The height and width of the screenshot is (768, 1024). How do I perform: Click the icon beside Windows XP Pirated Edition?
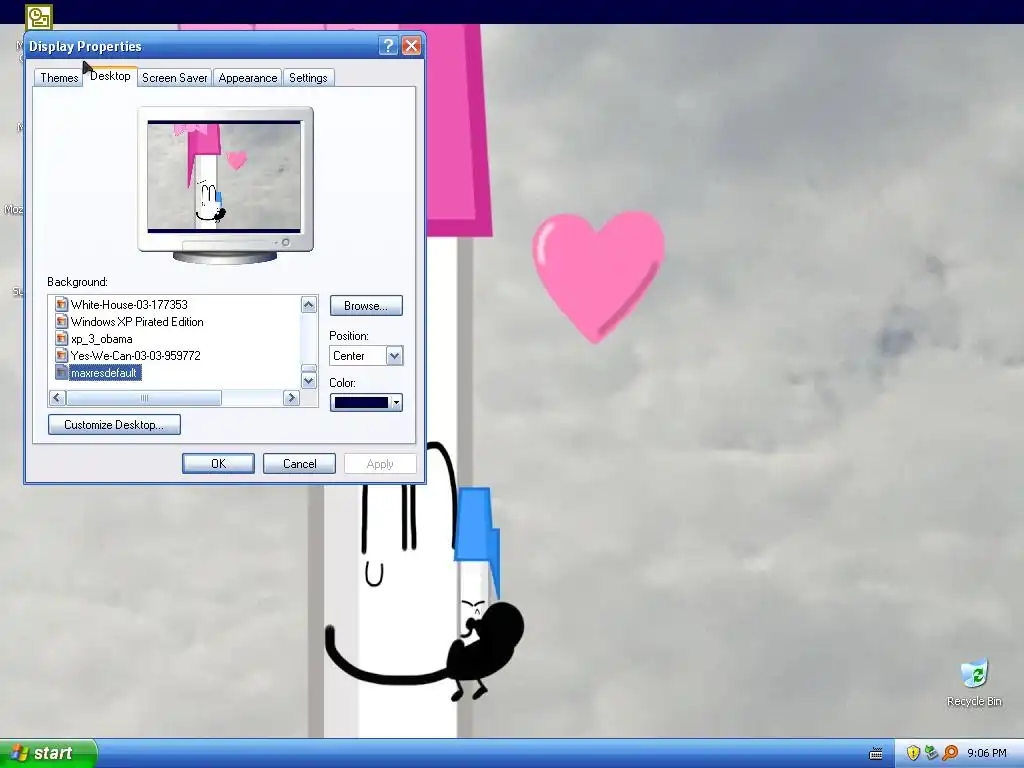coord(61,321)
